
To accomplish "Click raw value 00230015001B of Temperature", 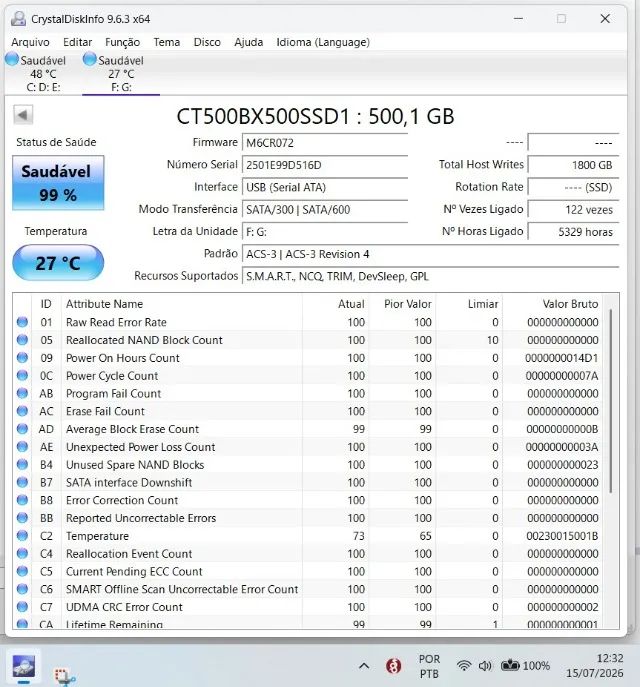I will [x=562, y=536].
